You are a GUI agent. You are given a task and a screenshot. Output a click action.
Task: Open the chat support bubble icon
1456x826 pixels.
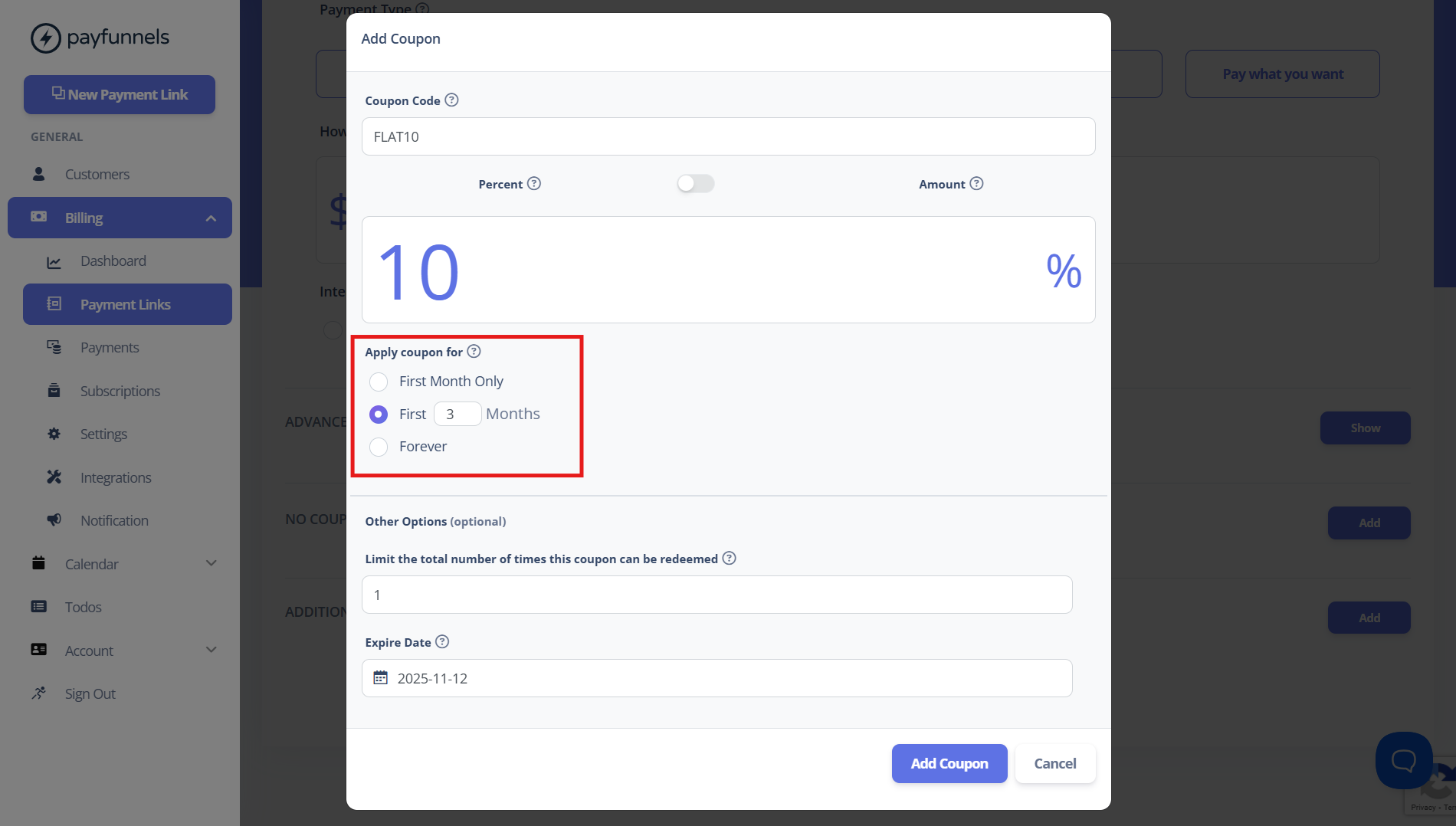(1404, 760)
